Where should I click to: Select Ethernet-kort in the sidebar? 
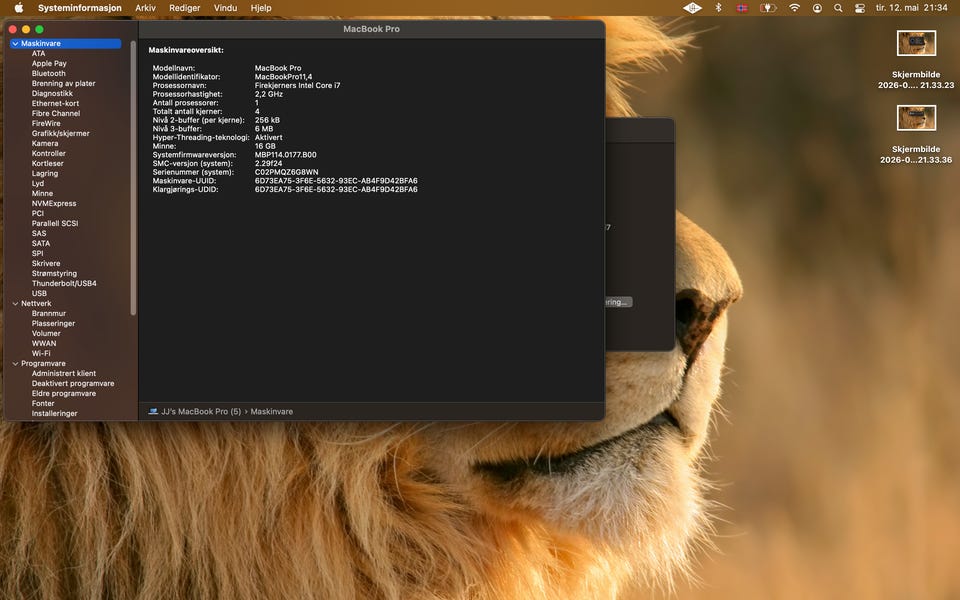tap(55, 103)
